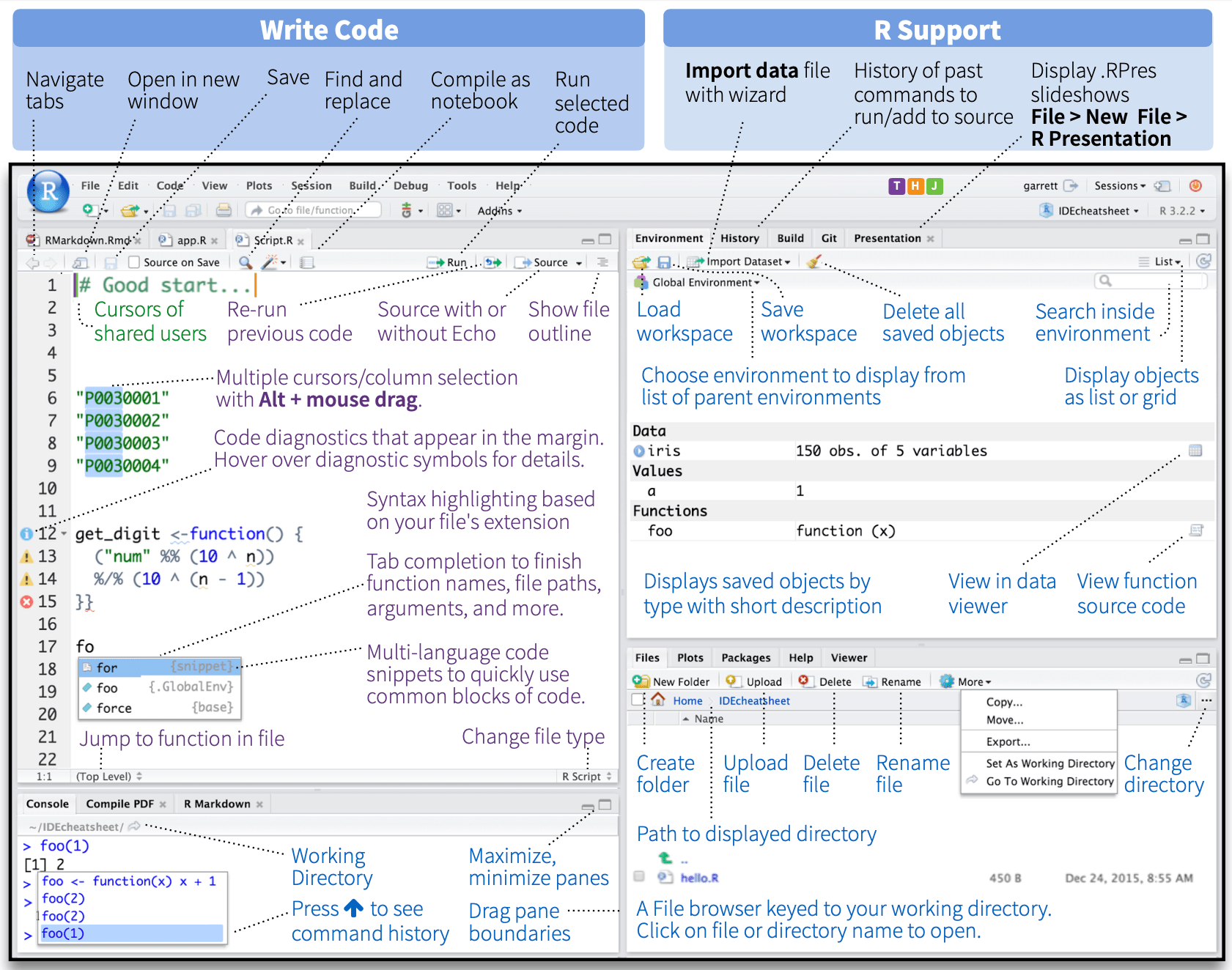The width and height of the screenshot is (1232, 970).
Task: Click the re-run previous code icon
Action: click(x=493, y=262)
